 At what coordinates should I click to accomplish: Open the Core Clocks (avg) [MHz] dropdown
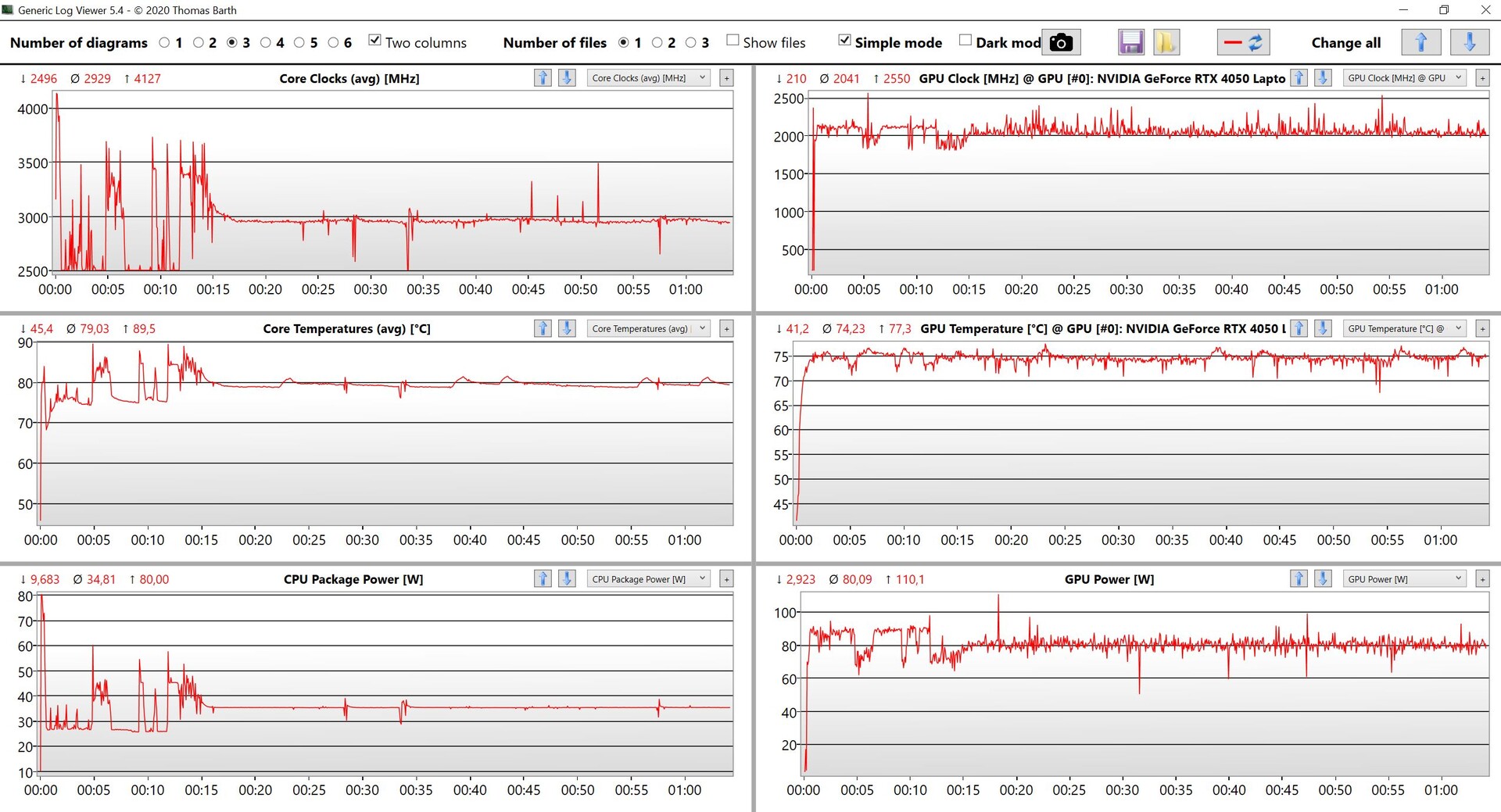(x=648, y=78)
